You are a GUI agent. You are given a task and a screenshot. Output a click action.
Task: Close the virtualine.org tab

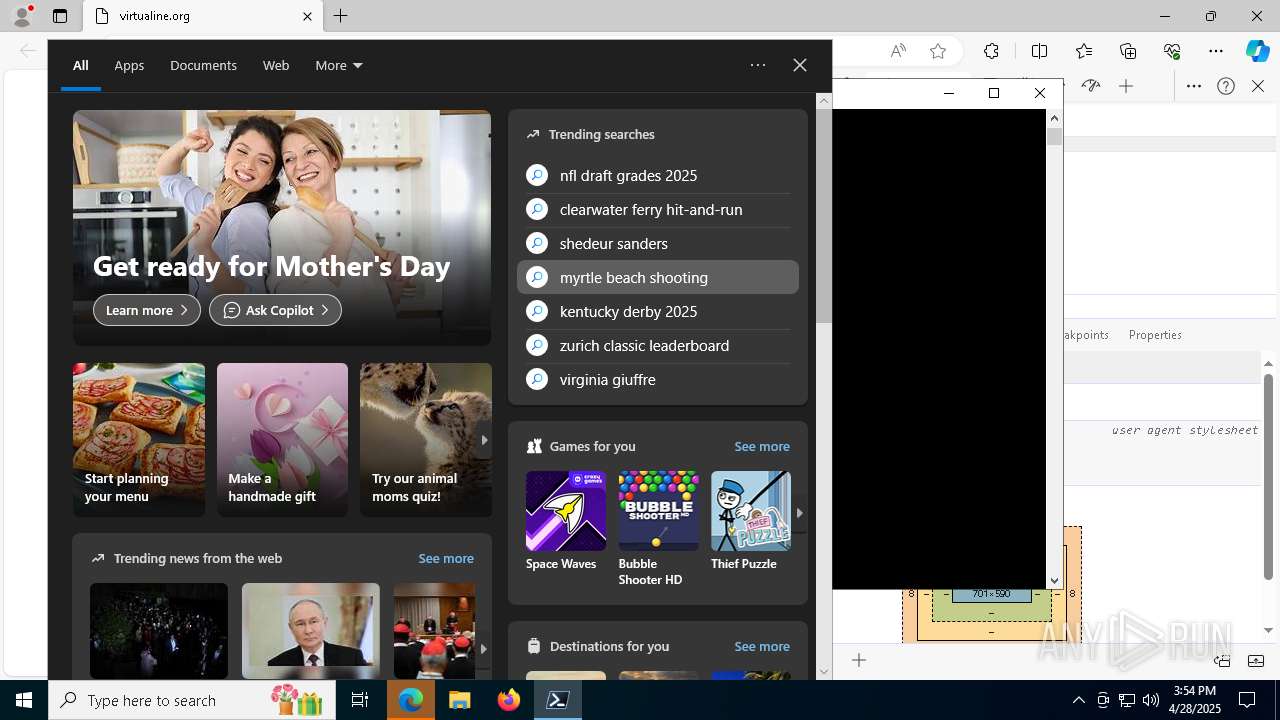pyautogui.click(x=307, y=16)
